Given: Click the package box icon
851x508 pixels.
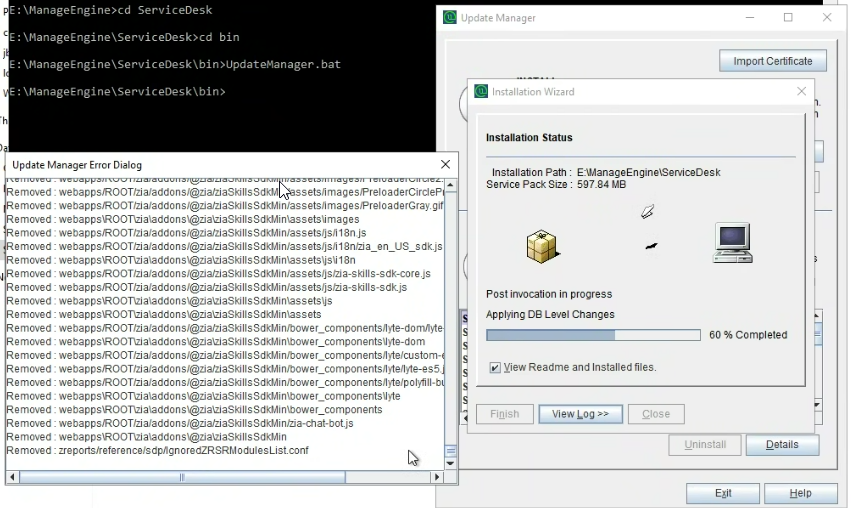Looking at the screenshot, I should pyautogui.click(x=542, y=247).
